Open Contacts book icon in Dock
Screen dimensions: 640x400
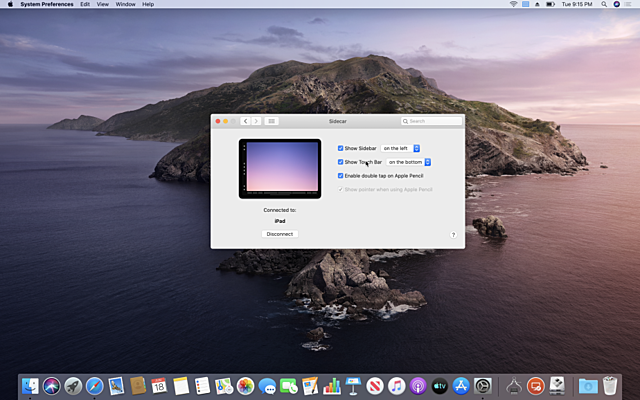tap(138, 386)
